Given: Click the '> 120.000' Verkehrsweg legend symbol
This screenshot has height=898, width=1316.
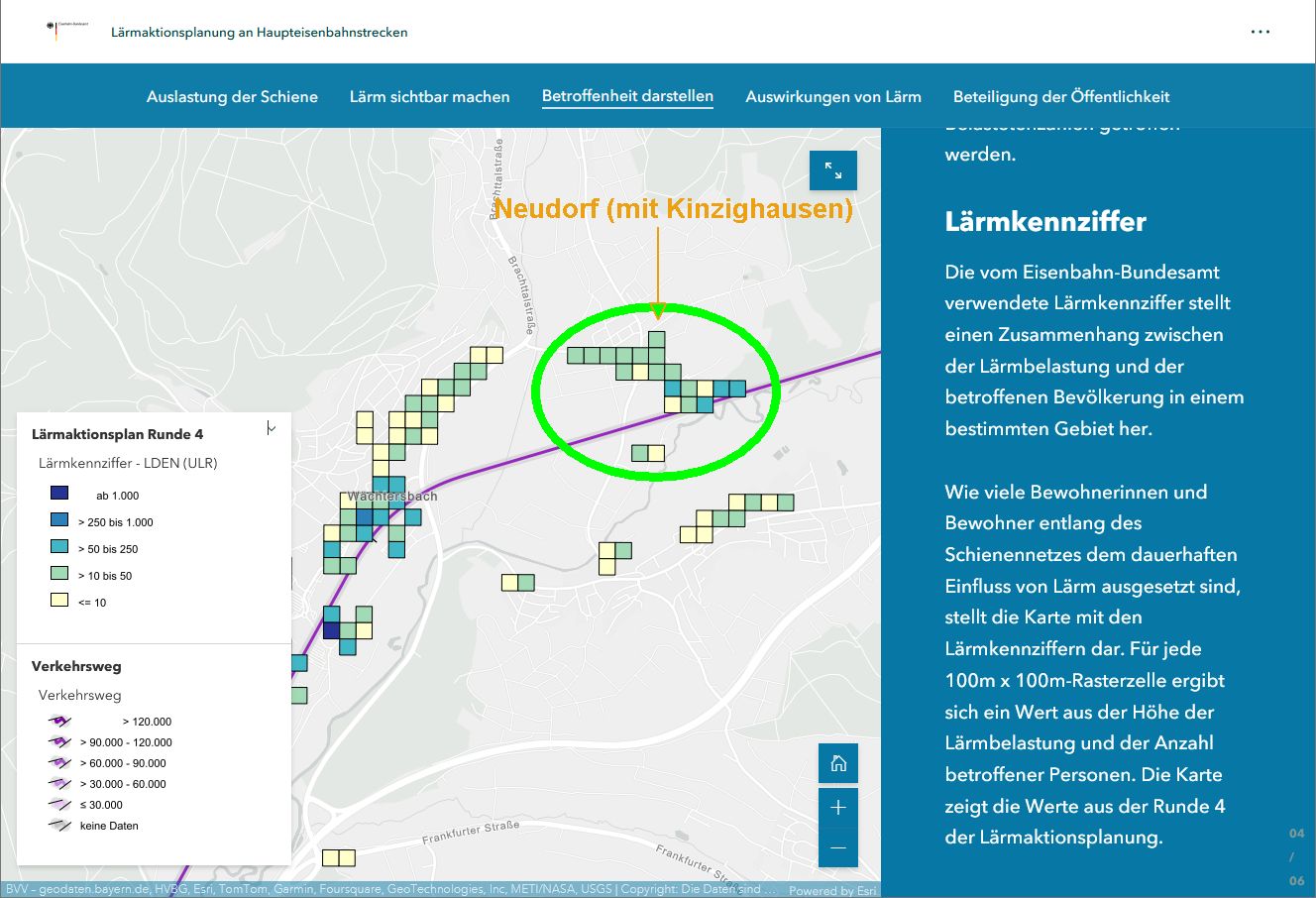Looking at the screenshot, I should pos(60,722).
